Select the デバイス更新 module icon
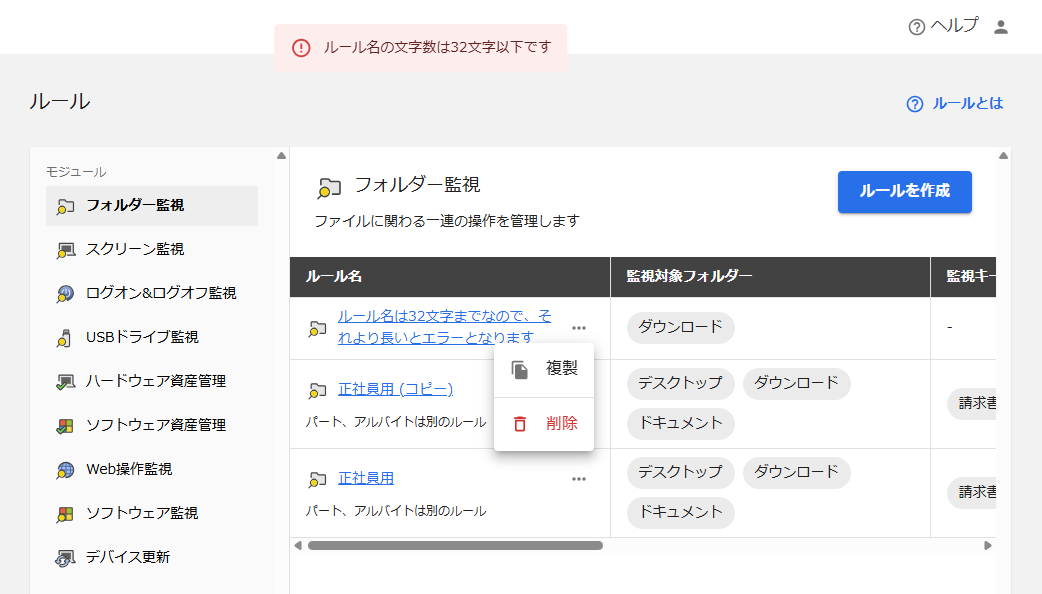Screen dimensions: 1042x594 65,557
